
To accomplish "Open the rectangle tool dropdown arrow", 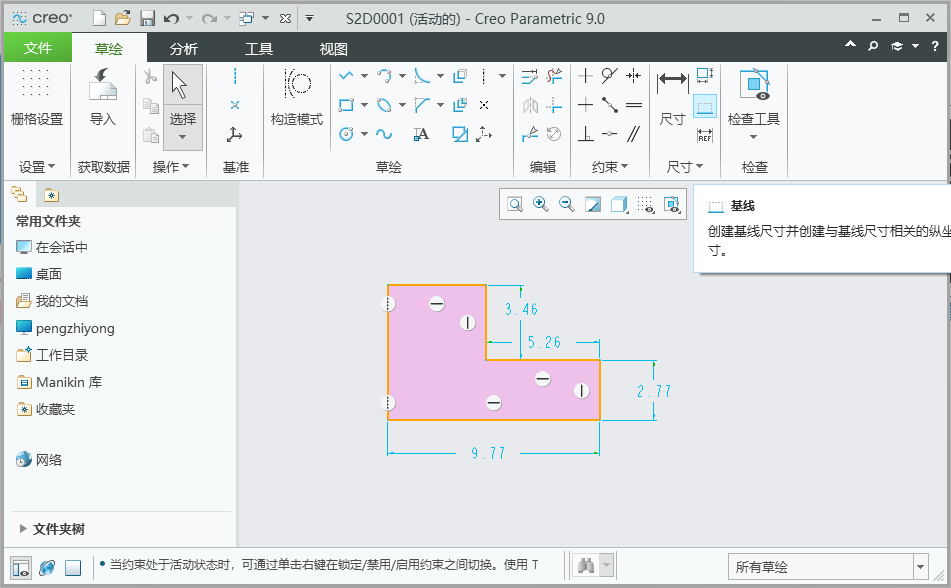I will (x=363, y=104).
